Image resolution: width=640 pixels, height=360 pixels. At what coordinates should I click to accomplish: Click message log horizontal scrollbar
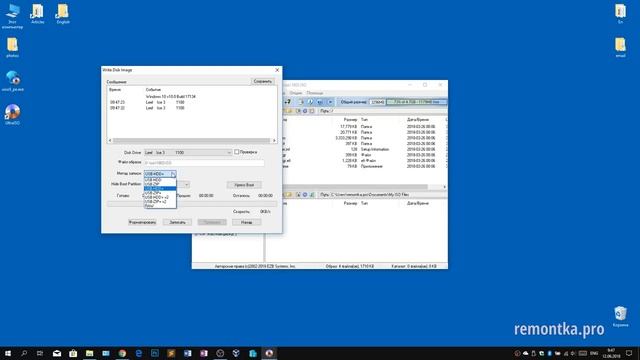pyautogui.click(x=192, y=140)
